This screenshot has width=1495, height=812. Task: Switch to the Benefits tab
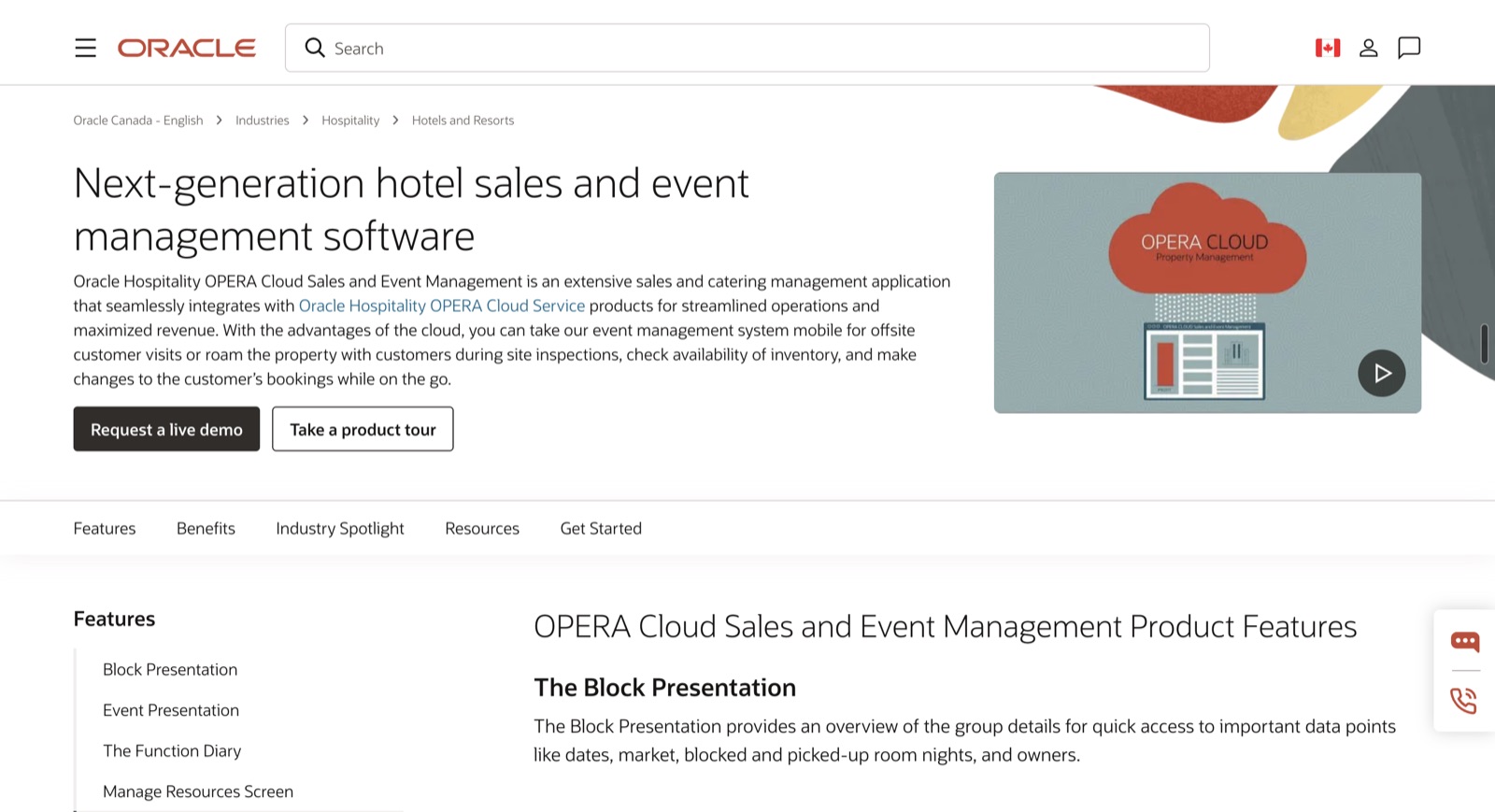click(x=206, y=528)
